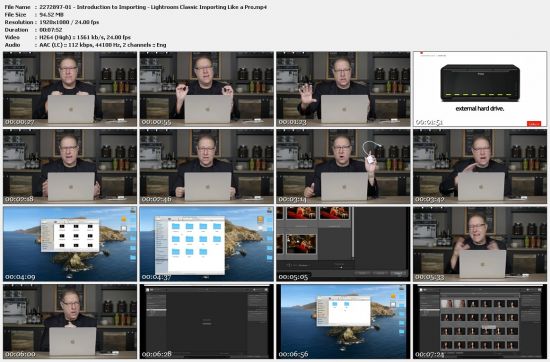Open the thumbnail at 00:03:42
The image size is (550, 362).
coord(480,167)
